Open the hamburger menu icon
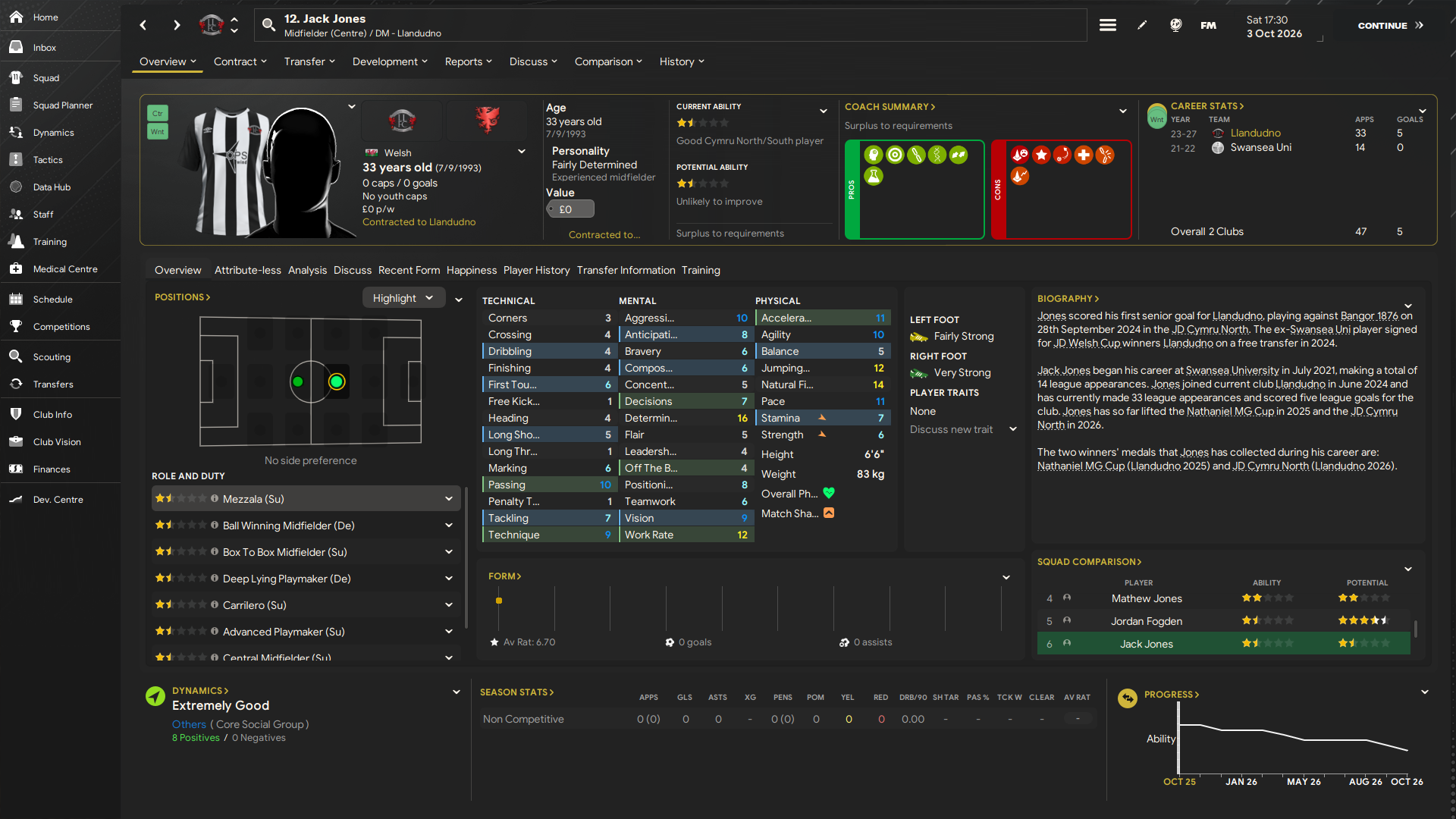 (x=1108, y=25)
